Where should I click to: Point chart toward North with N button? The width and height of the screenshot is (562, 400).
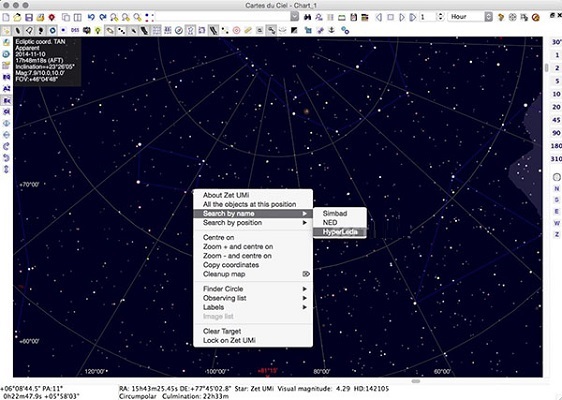click(557, 189)
